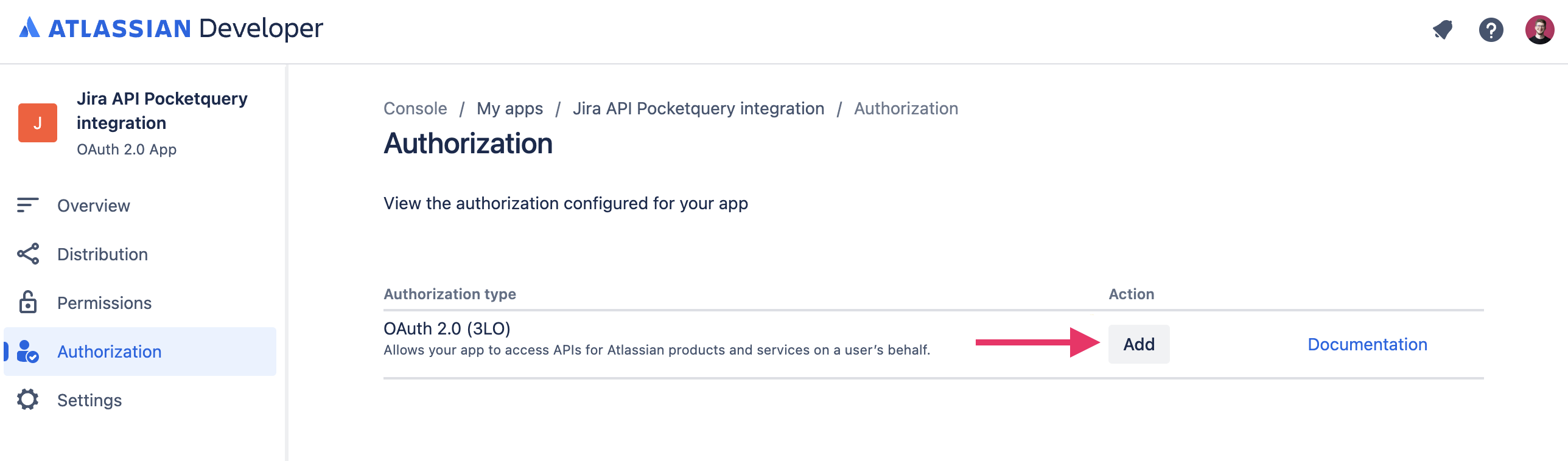Click the OAuth 2.0 (3LO) row label
The height and width of the screenshot is (461, 1568).
pyautogui.click(x=447, y=328)
